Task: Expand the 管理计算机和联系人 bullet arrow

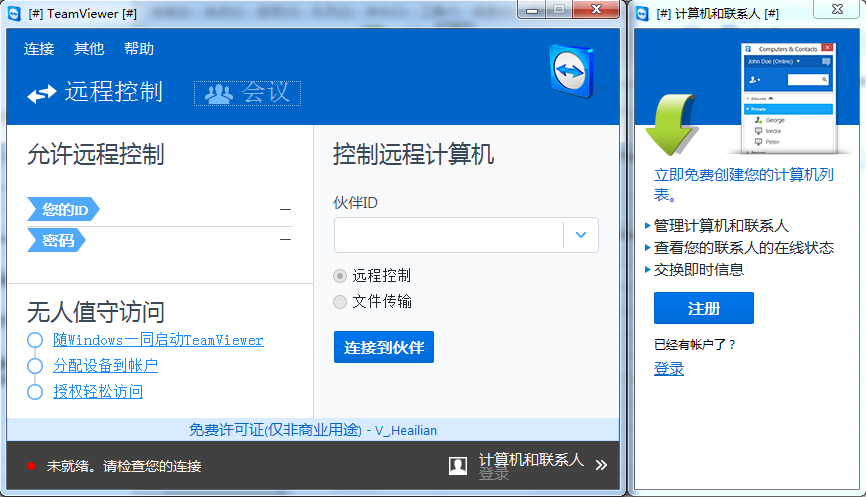Action: [647, 225]
